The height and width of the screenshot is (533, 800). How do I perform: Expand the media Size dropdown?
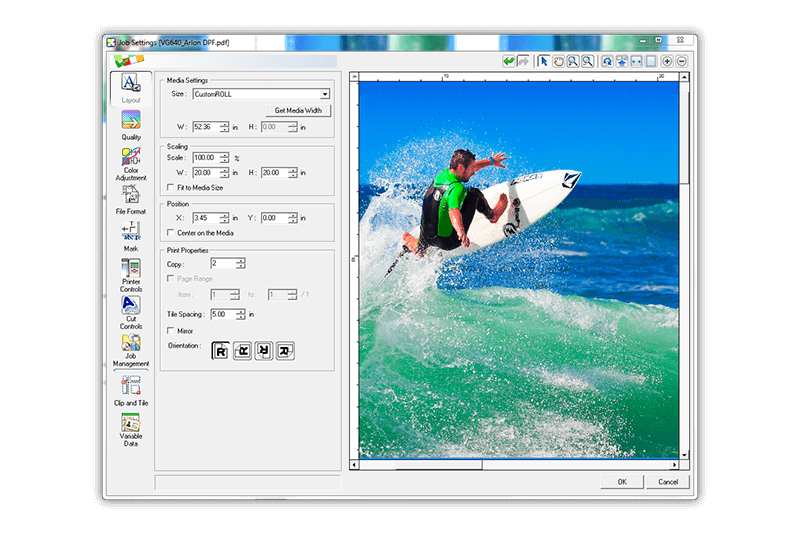pos(325,93)
